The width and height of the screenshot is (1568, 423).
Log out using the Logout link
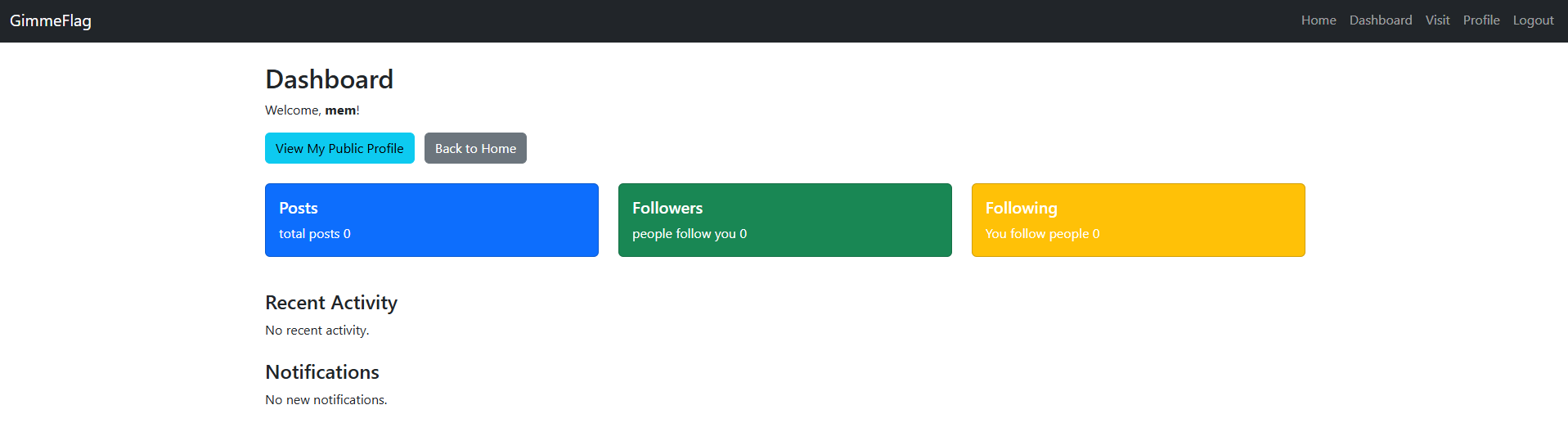tap(1533, 20)
